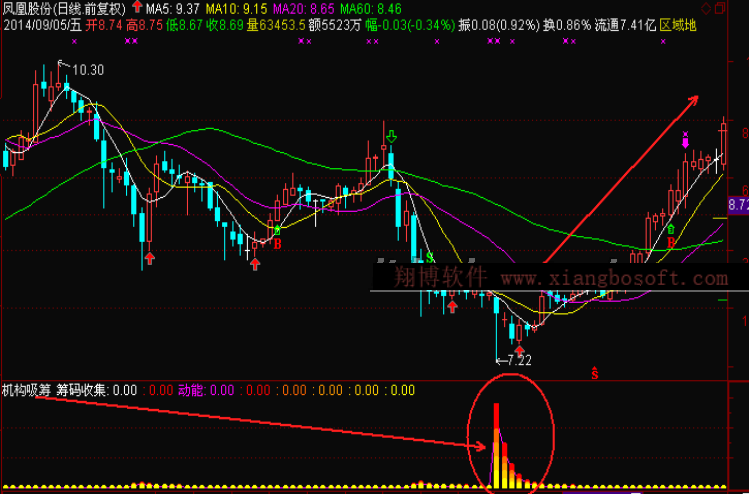Click the turnover rate 换0.86%

click(x=567, y=25)
